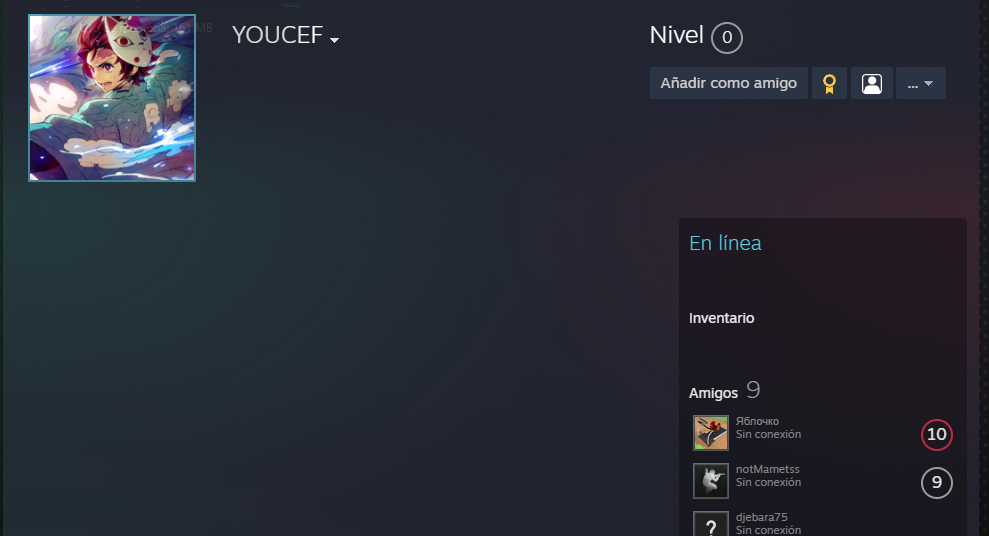Click YOUCEF's anime profile avatar
This screenshot has height=536, width=989.
[112, 98]
